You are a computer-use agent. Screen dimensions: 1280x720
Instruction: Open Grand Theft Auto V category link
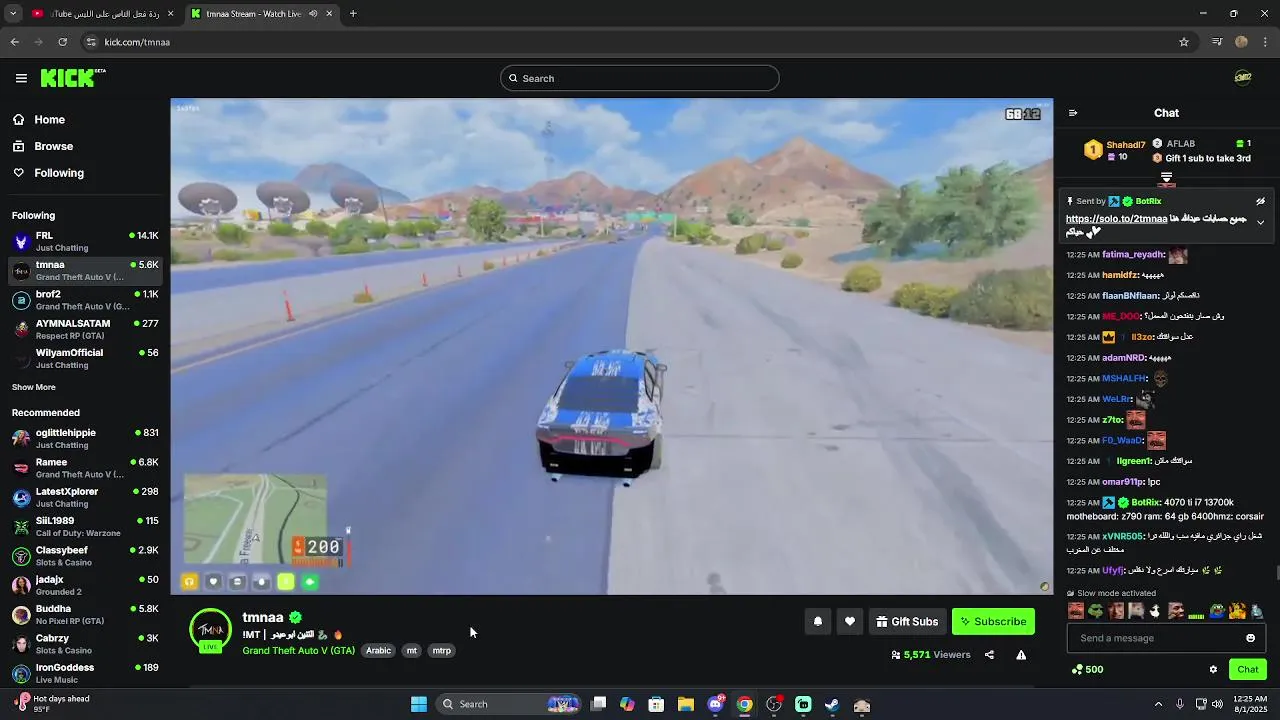click(298, 651)
